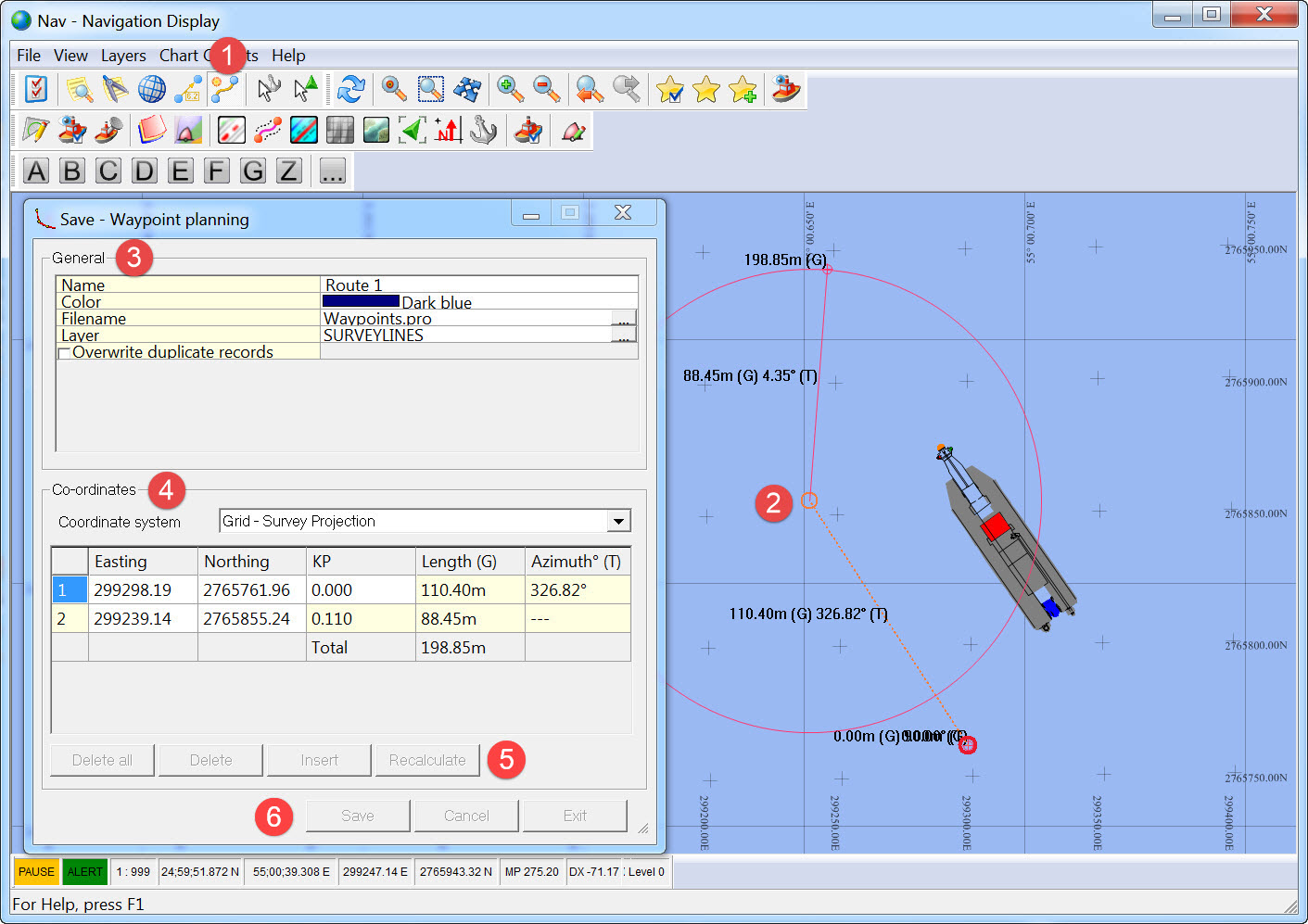Select the zoom window rectangle tool
Image resolution: width=1308 pixels, height=924 pixels.
(430, 89)
